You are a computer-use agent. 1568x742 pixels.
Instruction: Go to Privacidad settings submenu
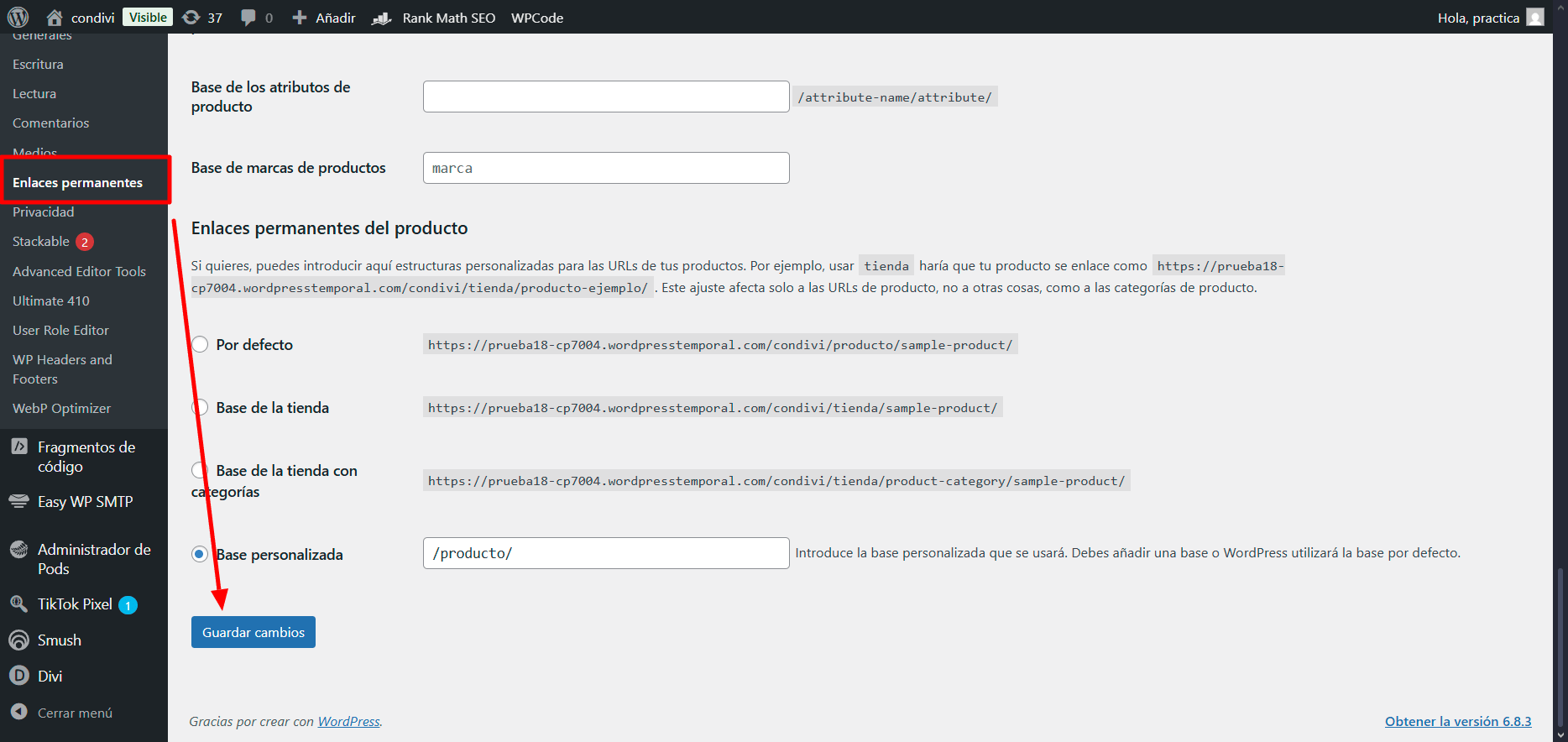click(x=44, y=212)
